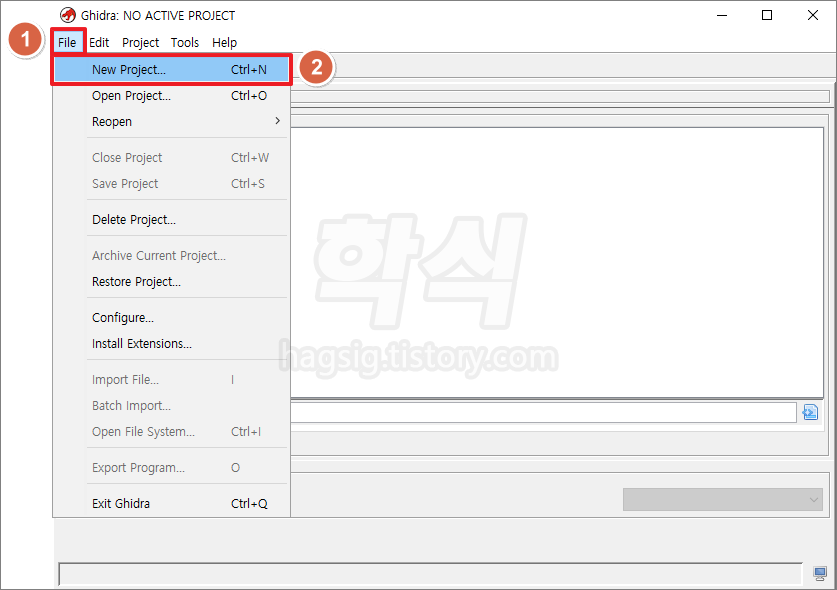Open the Tools menu
Viewport: 837px width, 590px height.
pyautogui.click(x=185, y=42)
